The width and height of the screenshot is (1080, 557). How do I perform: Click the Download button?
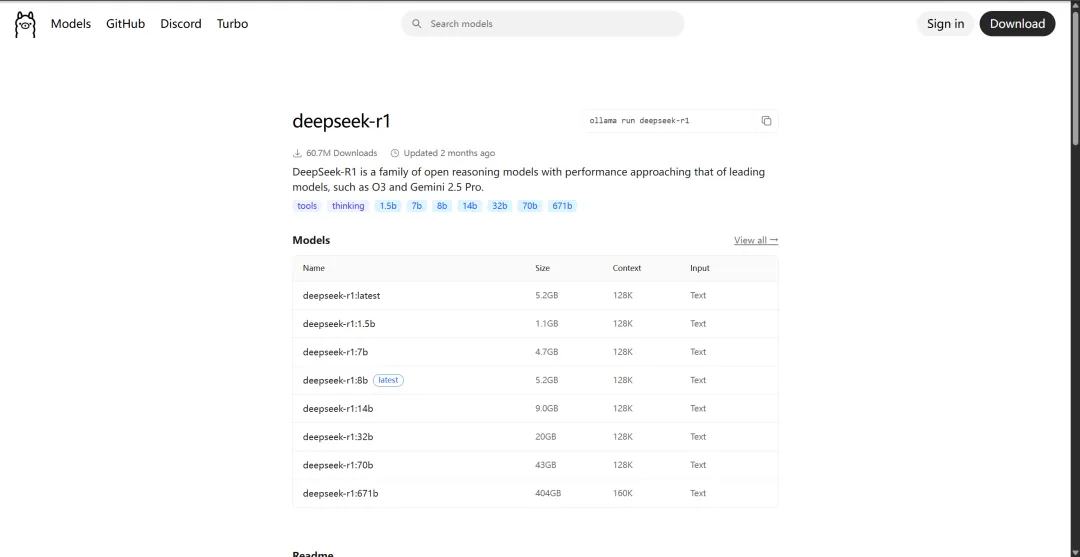point(1017,23)
